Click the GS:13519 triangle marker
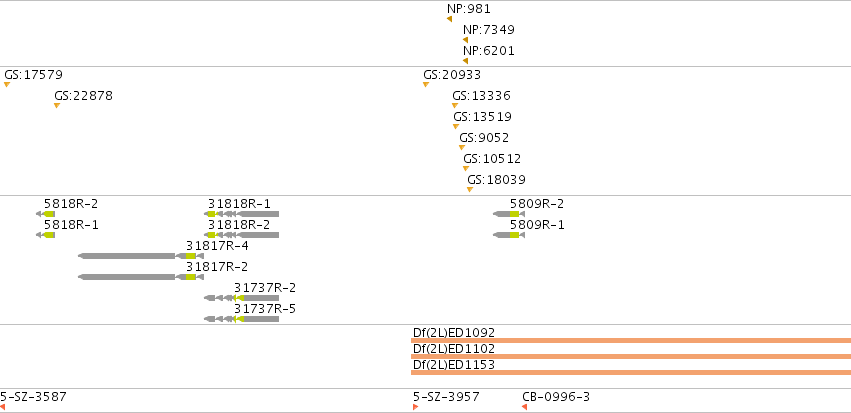Screen dimensions: 851x413 (x=456, y=126)
